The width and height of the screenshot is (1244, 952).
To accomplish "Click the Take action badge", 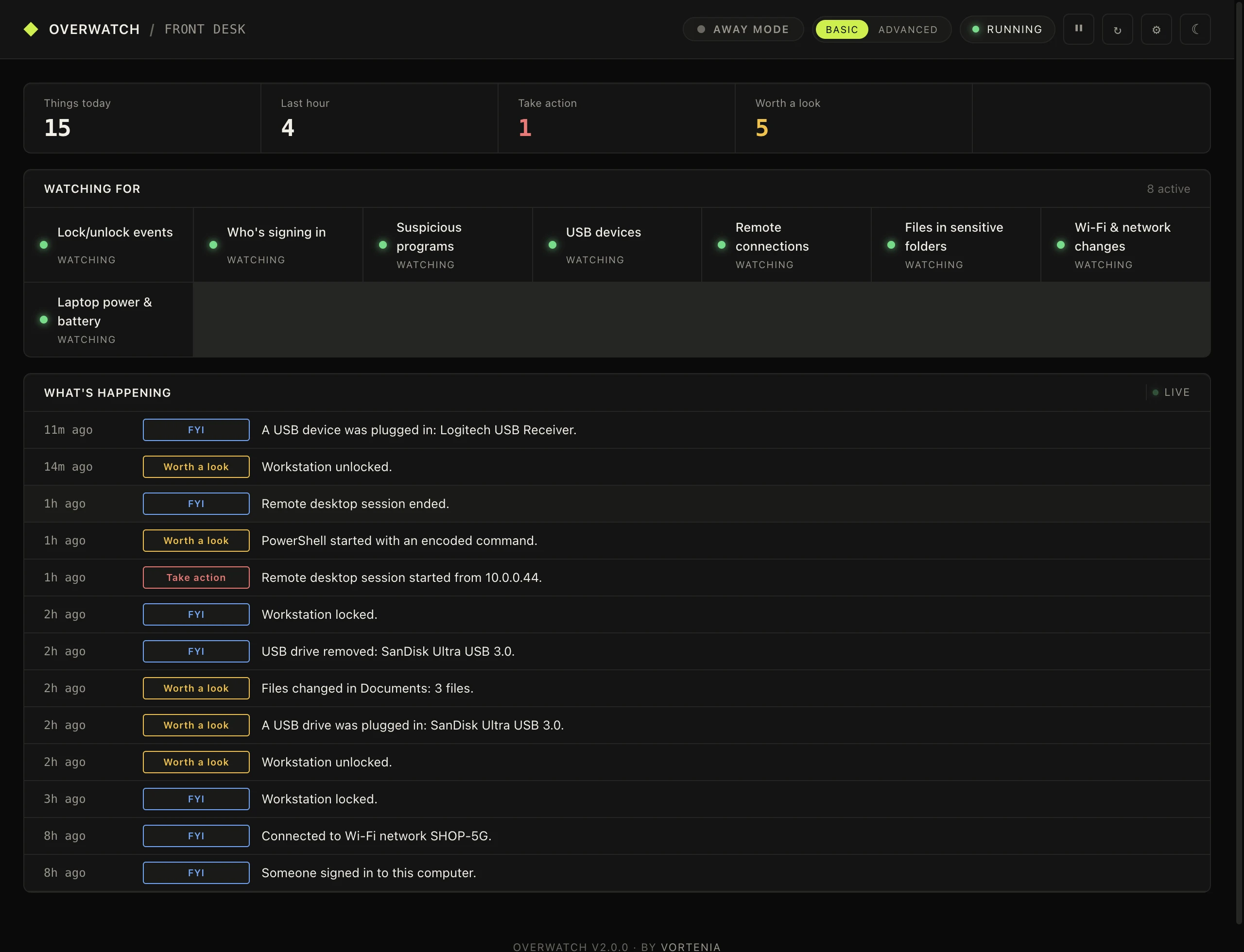I will pyautogui.click(x=196, y=578).
